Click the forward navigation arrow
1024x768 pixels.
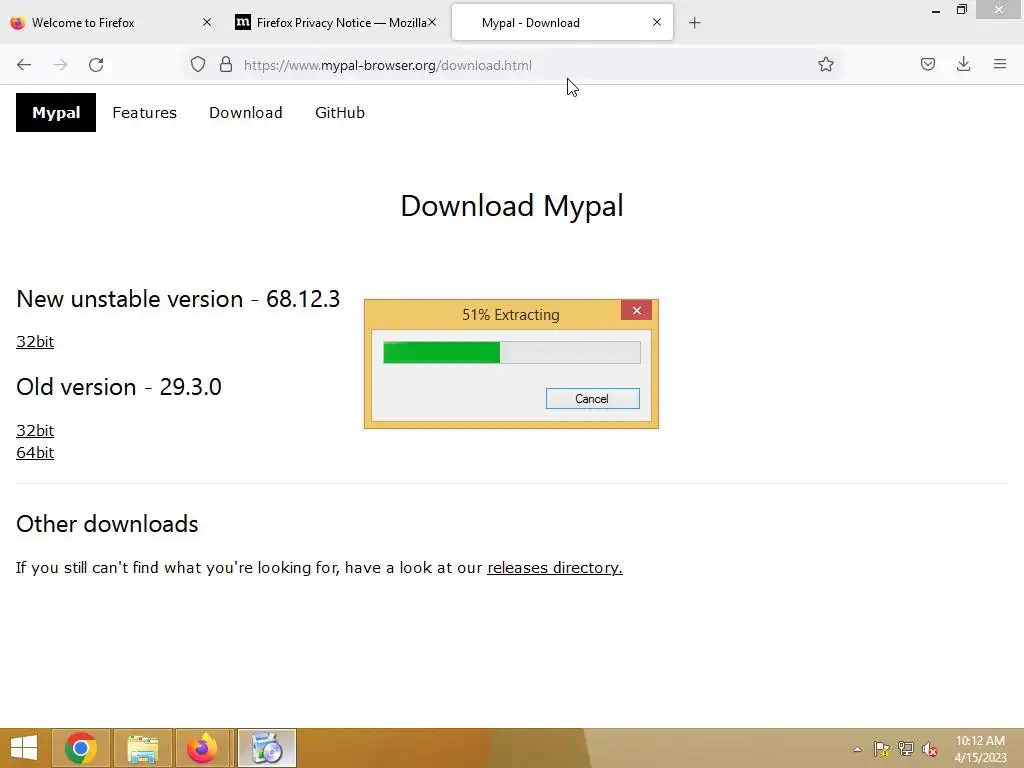coord(60,65)
